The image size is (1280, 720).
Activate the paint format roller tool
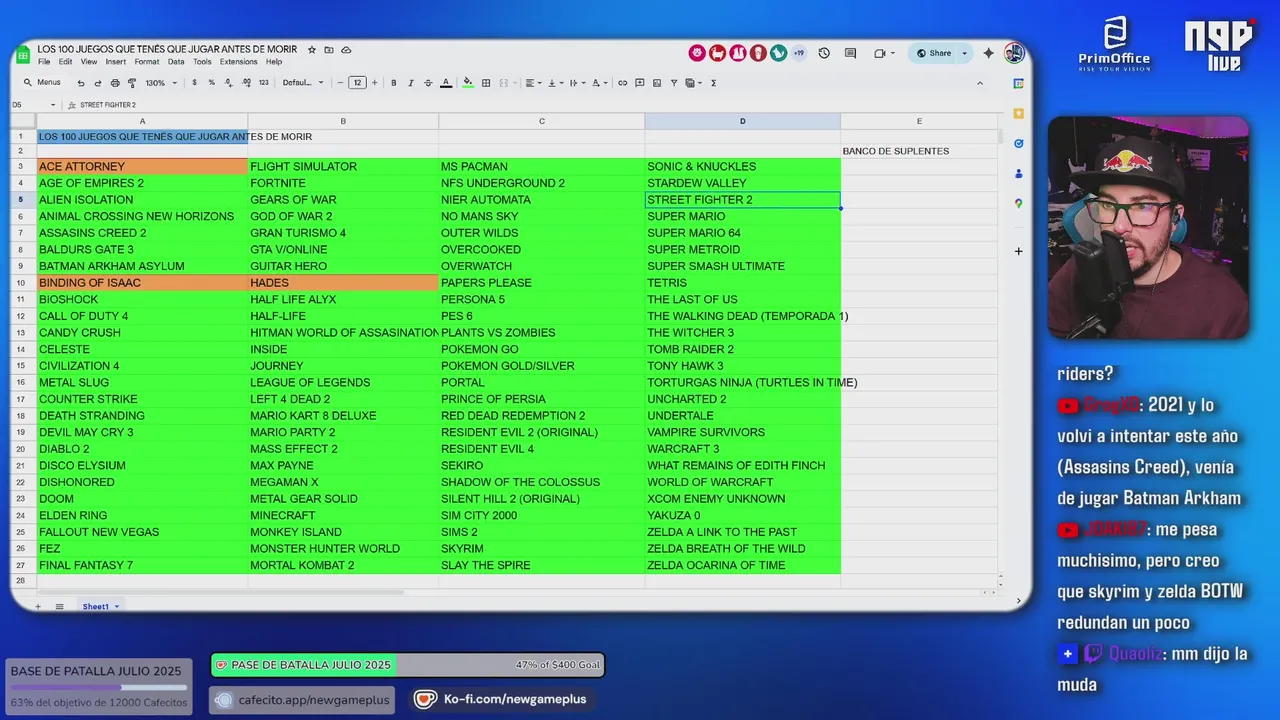(131, 83)
